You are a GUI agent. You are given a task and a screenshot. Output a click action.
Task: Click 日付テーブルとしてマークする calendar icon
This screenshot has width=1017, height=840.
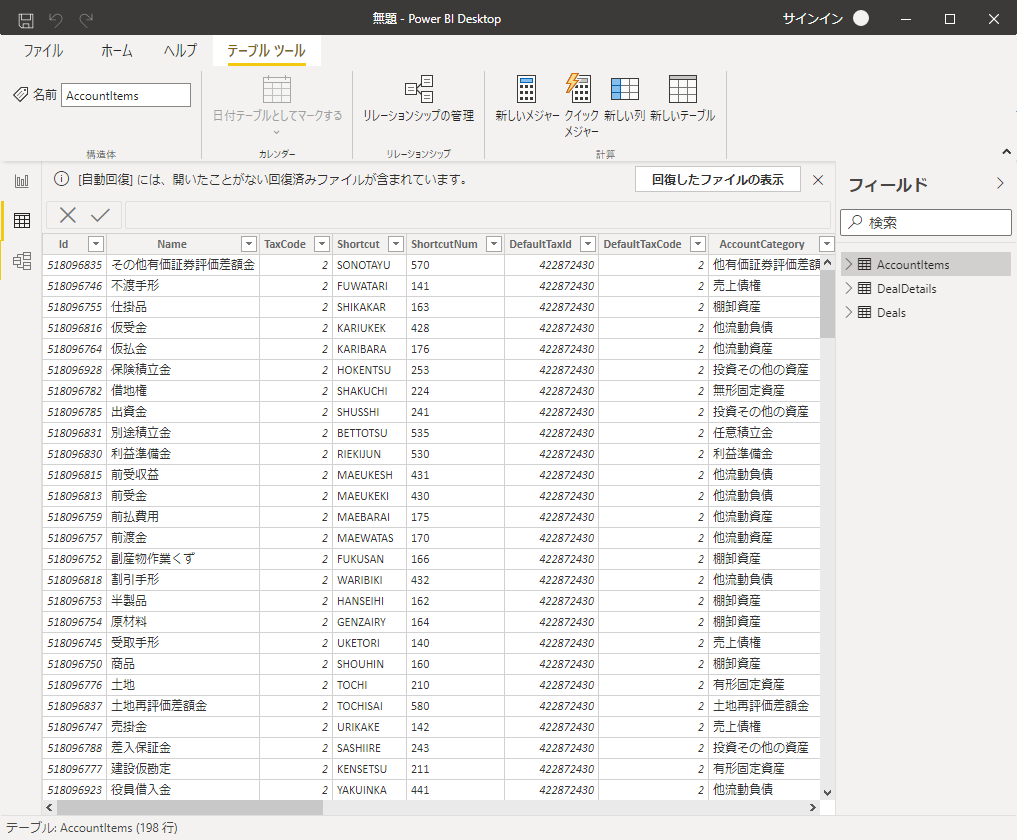(x=277, y=90)
